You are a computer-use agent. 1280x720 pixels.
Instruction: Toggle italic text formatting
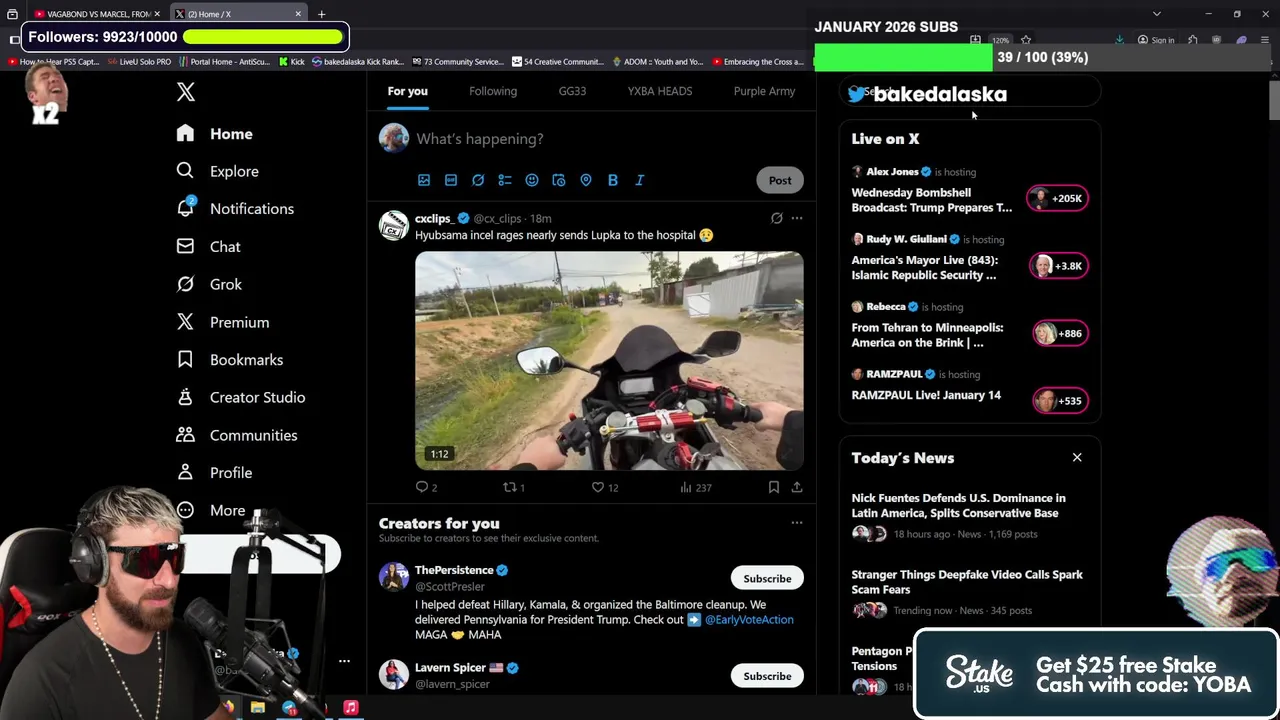(640, 180)
